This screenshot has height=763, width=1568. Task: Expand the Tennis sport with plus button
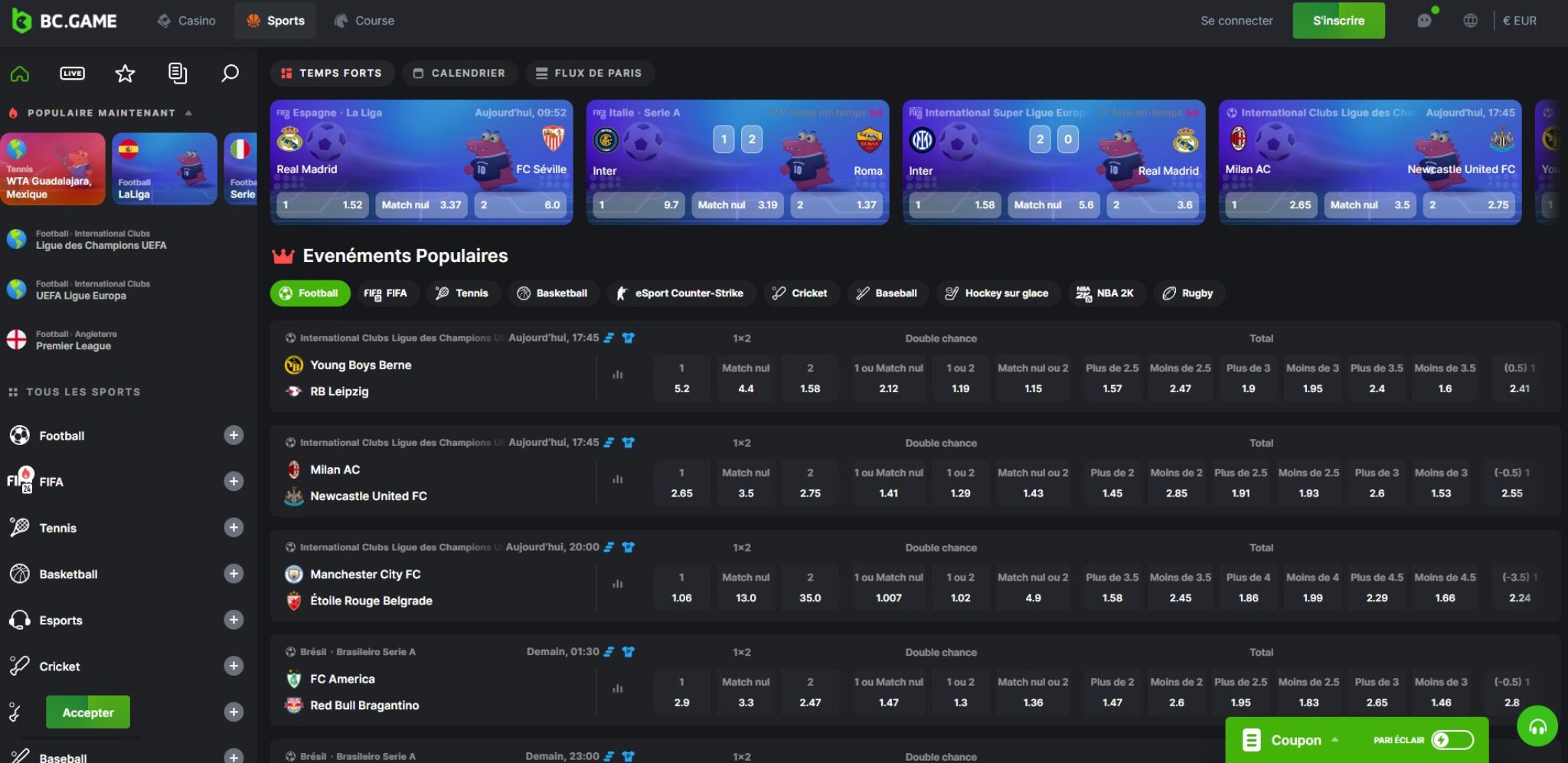click(234, 527)
